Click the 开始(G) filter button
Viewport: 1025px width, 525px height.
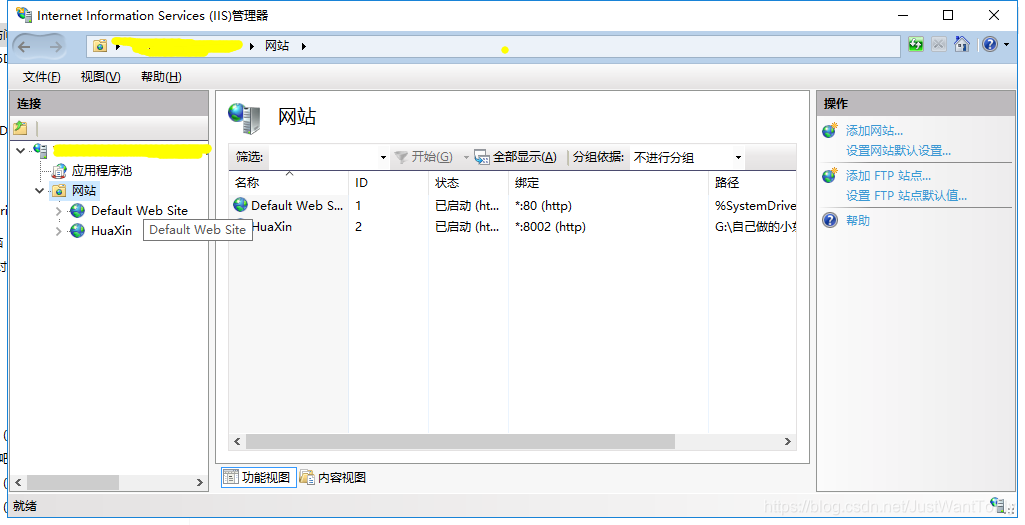[x=424, y=157]
